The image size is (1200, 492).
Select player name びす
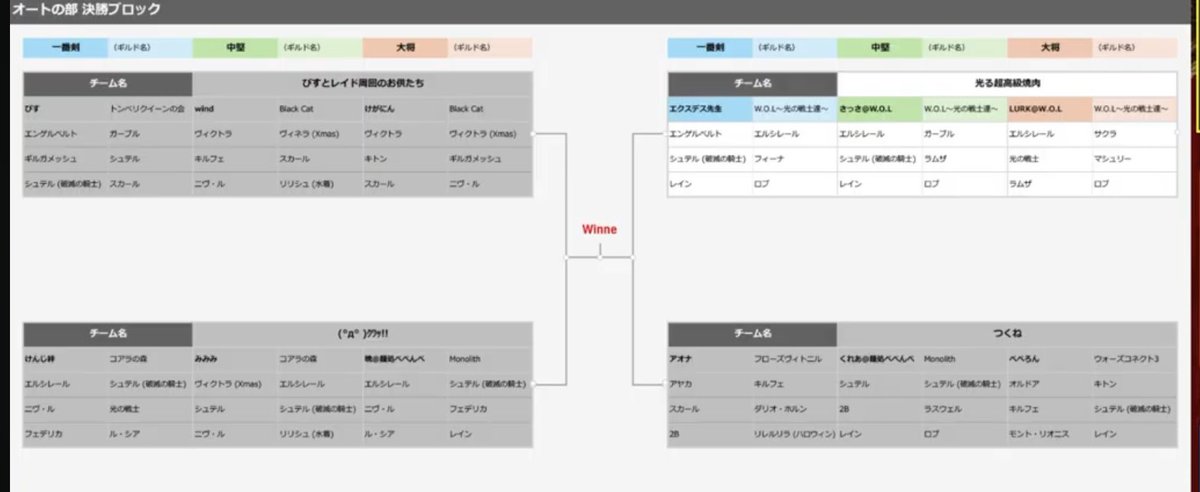(32, 108)
